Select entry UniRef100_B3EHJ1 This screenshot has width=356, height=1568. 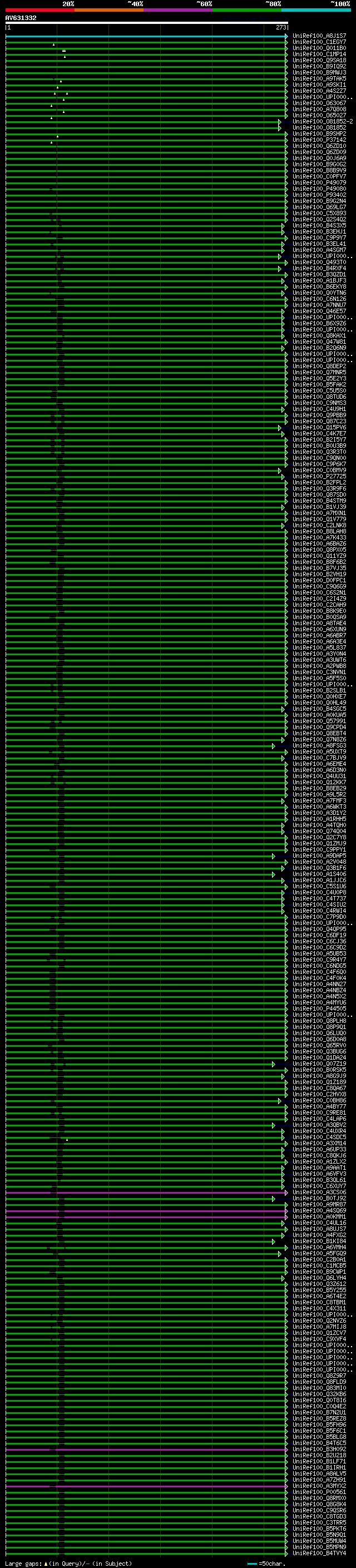coord(319,231)
